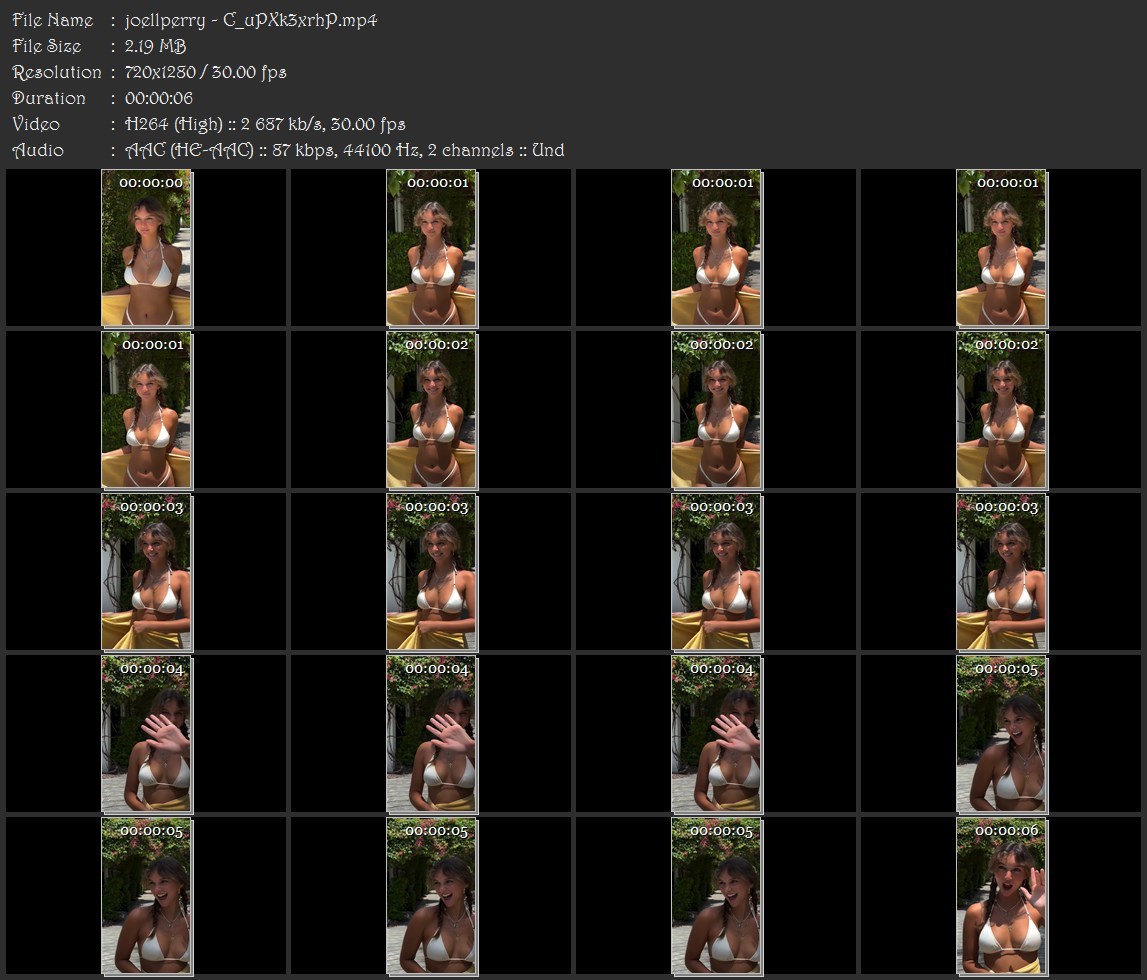Open the last thumbnail stamped 00:00:04
Screen dimensions: 1147x980
(716, 734)
